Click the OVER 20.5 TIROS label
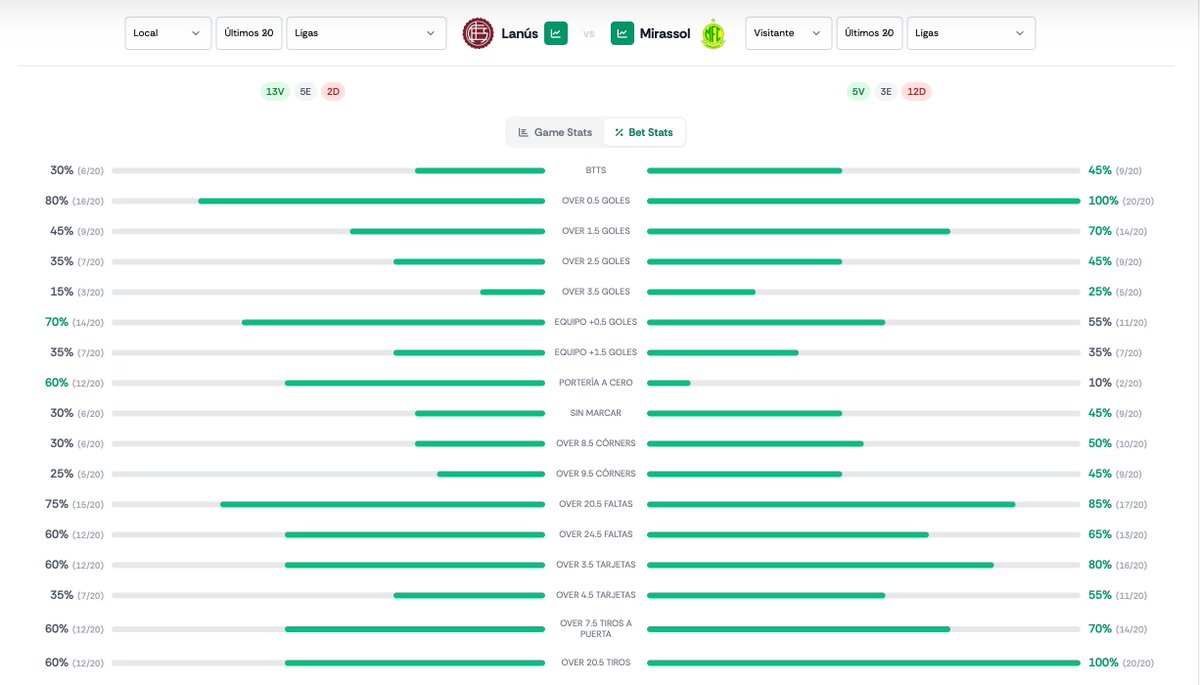Screen dimensions: 1200x685 coord(596,662)
